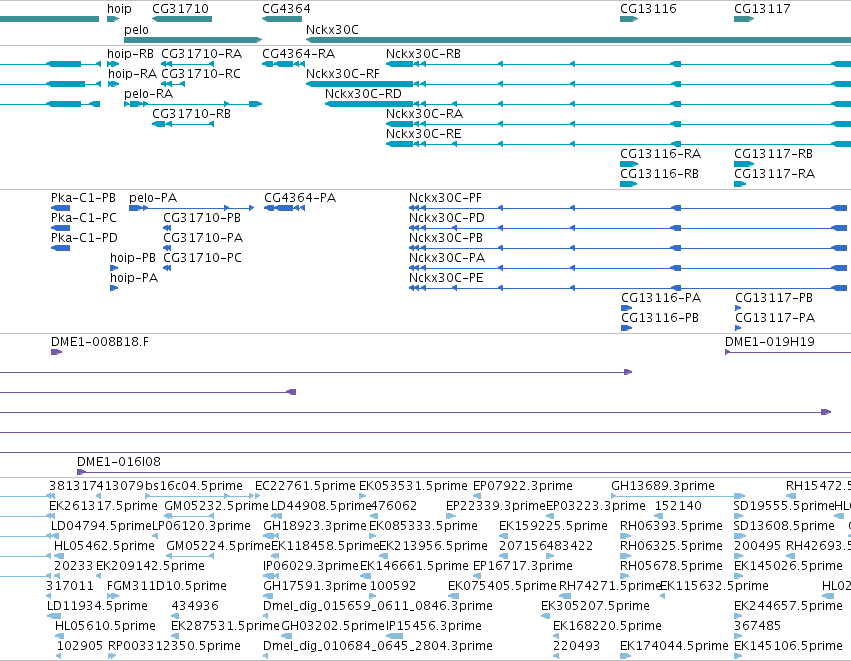Click the Dmel_dig_010684_0645_2804.3prime label
Screen dimensions: 851x661
point(378,646)
